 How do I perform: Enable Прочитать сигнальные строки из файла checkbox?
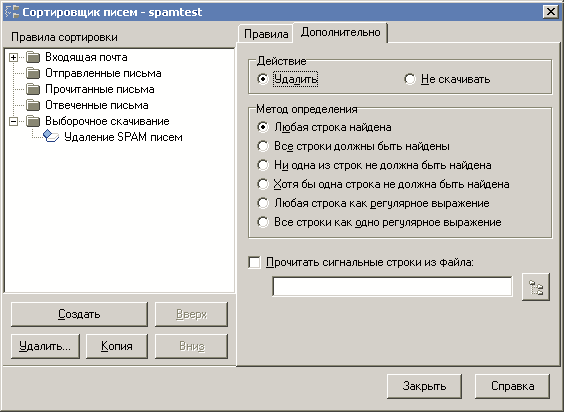(x=254, y=262)
